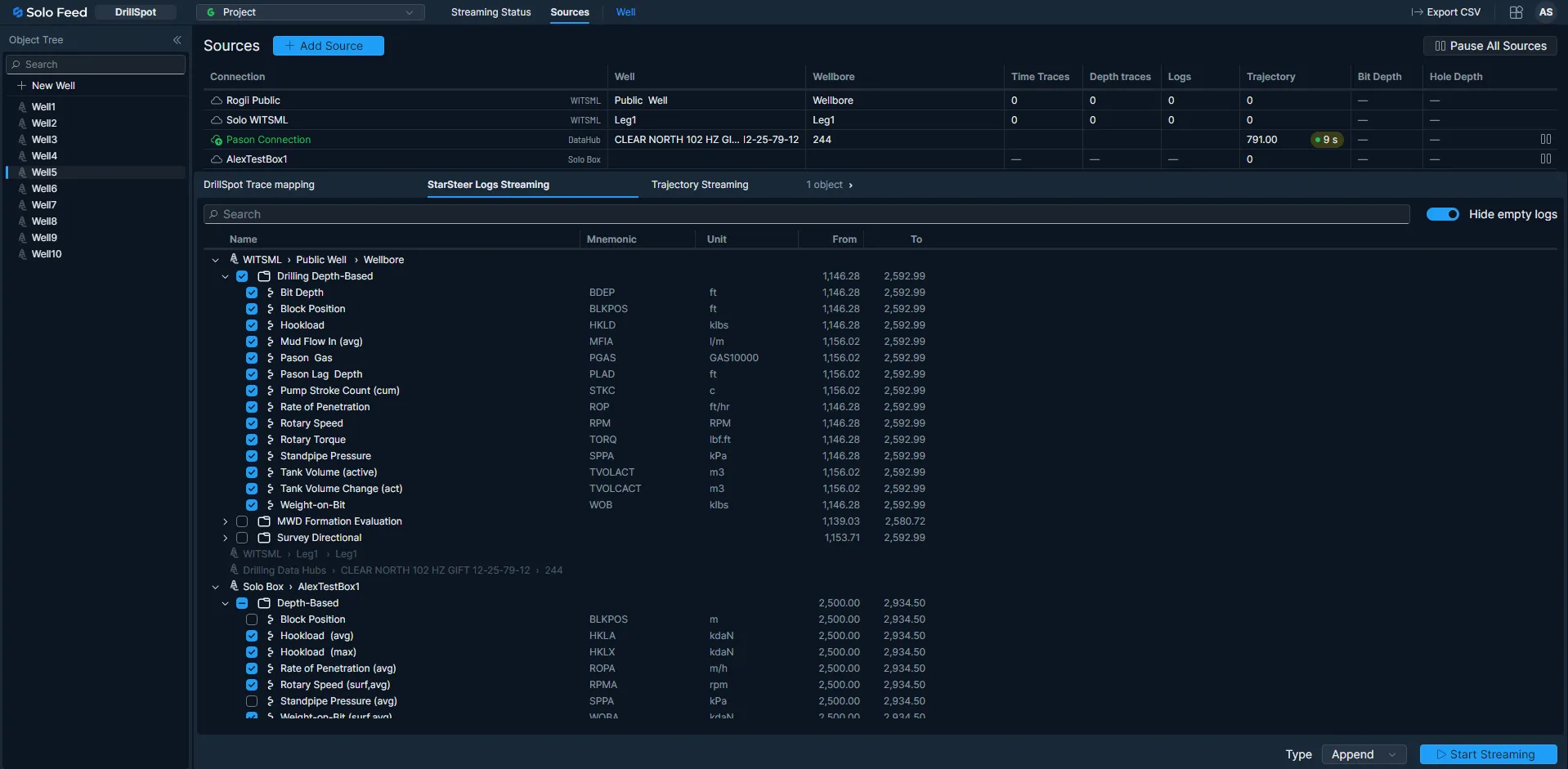Click the layout grid icon near Export CSV
This screenshot has width=1568, height=769.
[1516, 12]
